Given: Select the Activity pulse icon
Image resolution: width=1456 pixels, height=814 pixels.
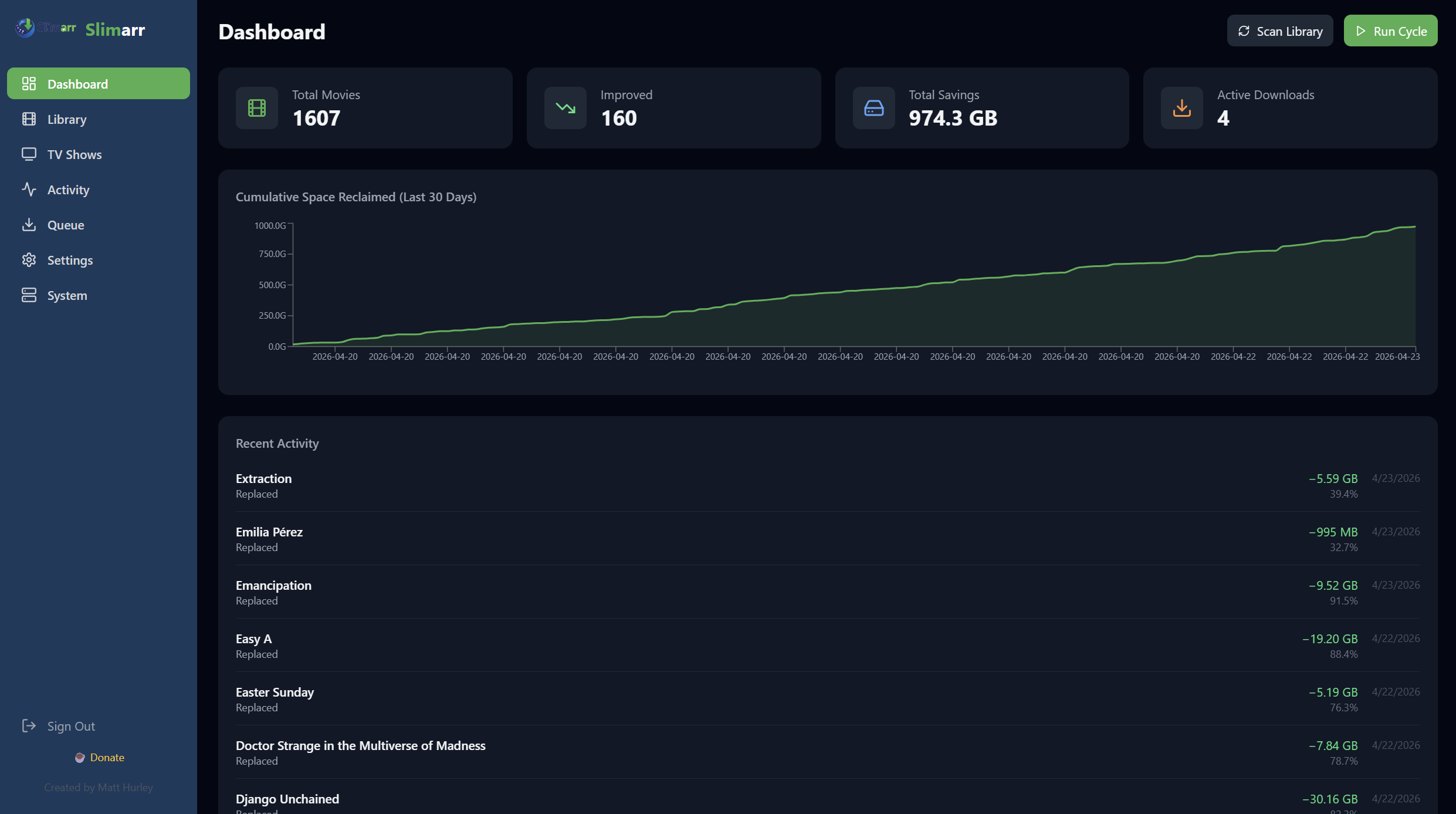Looking at the screenshot, I should [x=29, y=190].
